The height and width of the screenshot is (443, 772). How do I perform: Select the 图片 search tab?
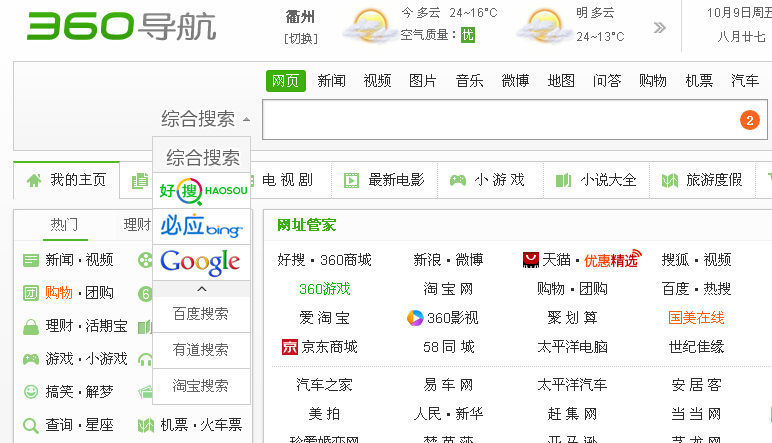(x=423, y=81)
